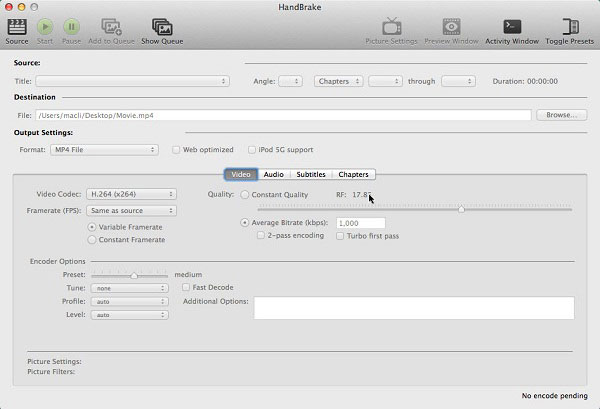Open the Level dropdown

tap(129, 315)
